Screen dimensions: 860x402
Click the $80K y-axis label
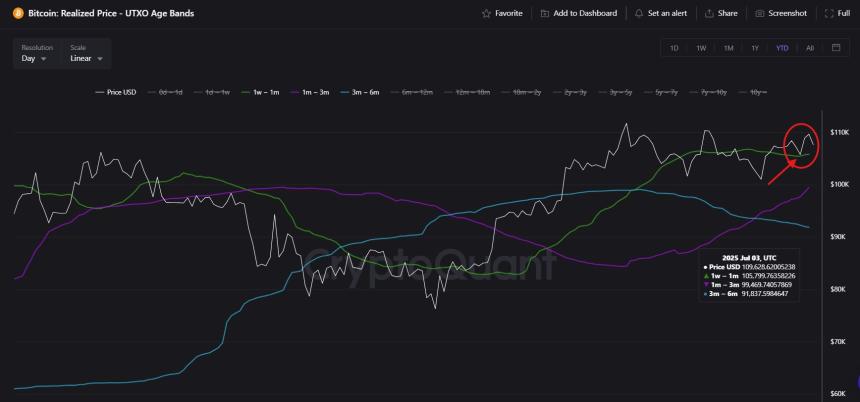(840, 289)
